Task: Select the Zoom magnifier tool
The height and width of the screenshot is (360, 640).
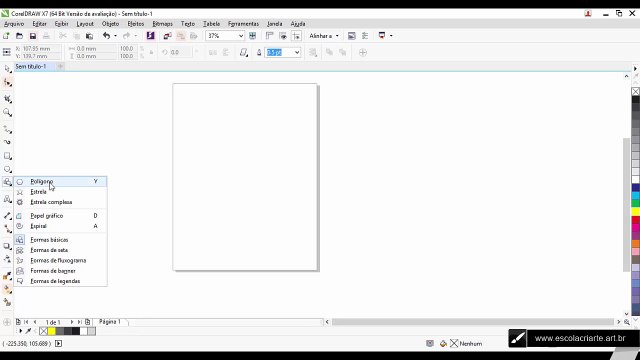Action: click(x=7, y=113)
